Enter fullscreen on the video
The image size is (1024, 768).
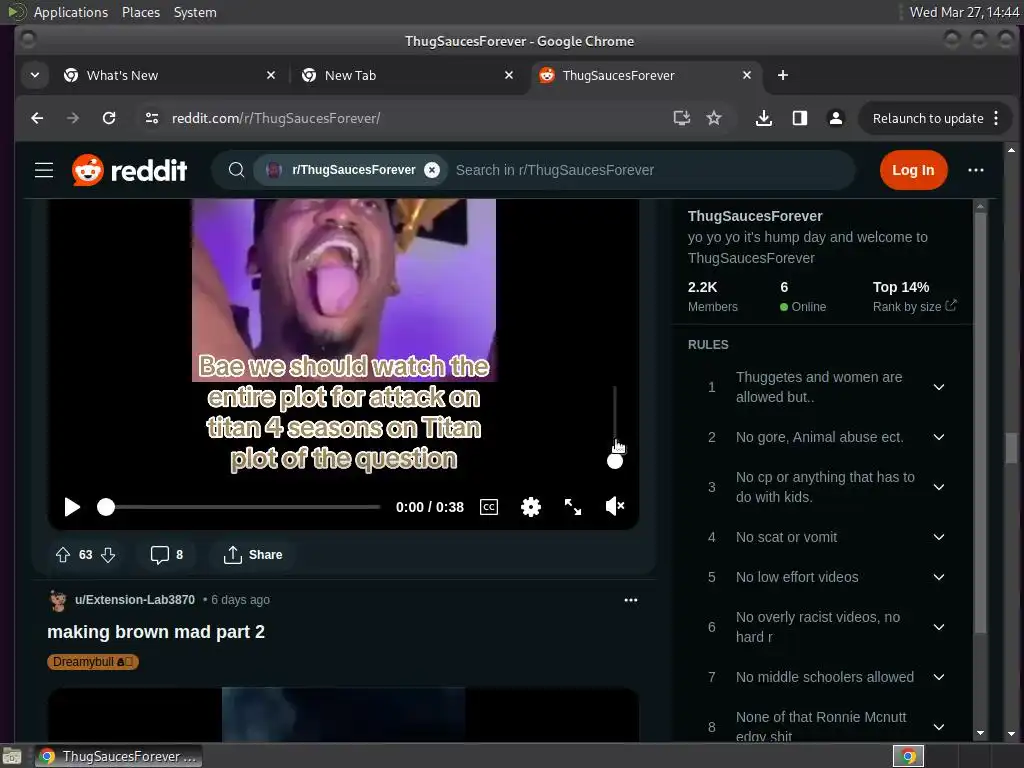573,507
